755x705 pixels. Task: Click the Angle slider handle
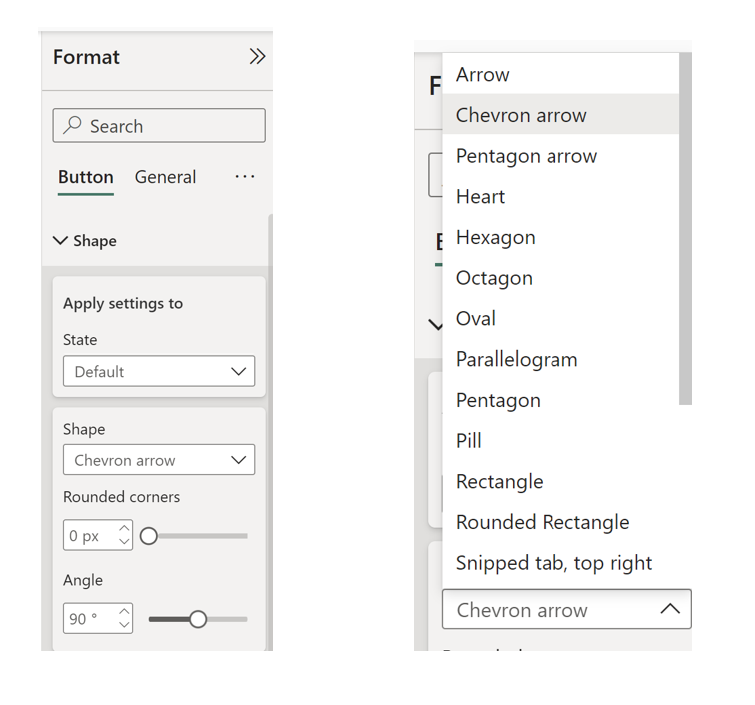coord(198,619)
